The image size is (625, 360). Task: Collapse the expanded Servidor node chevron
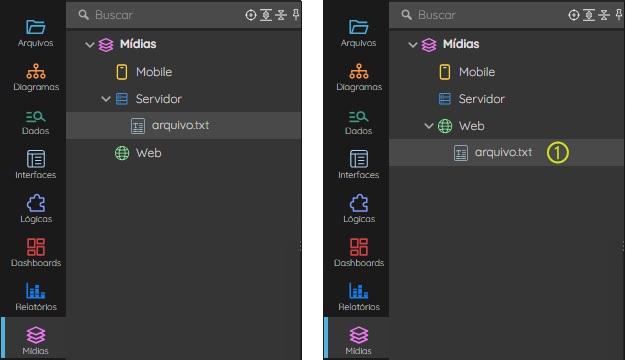tap(106, 98)
